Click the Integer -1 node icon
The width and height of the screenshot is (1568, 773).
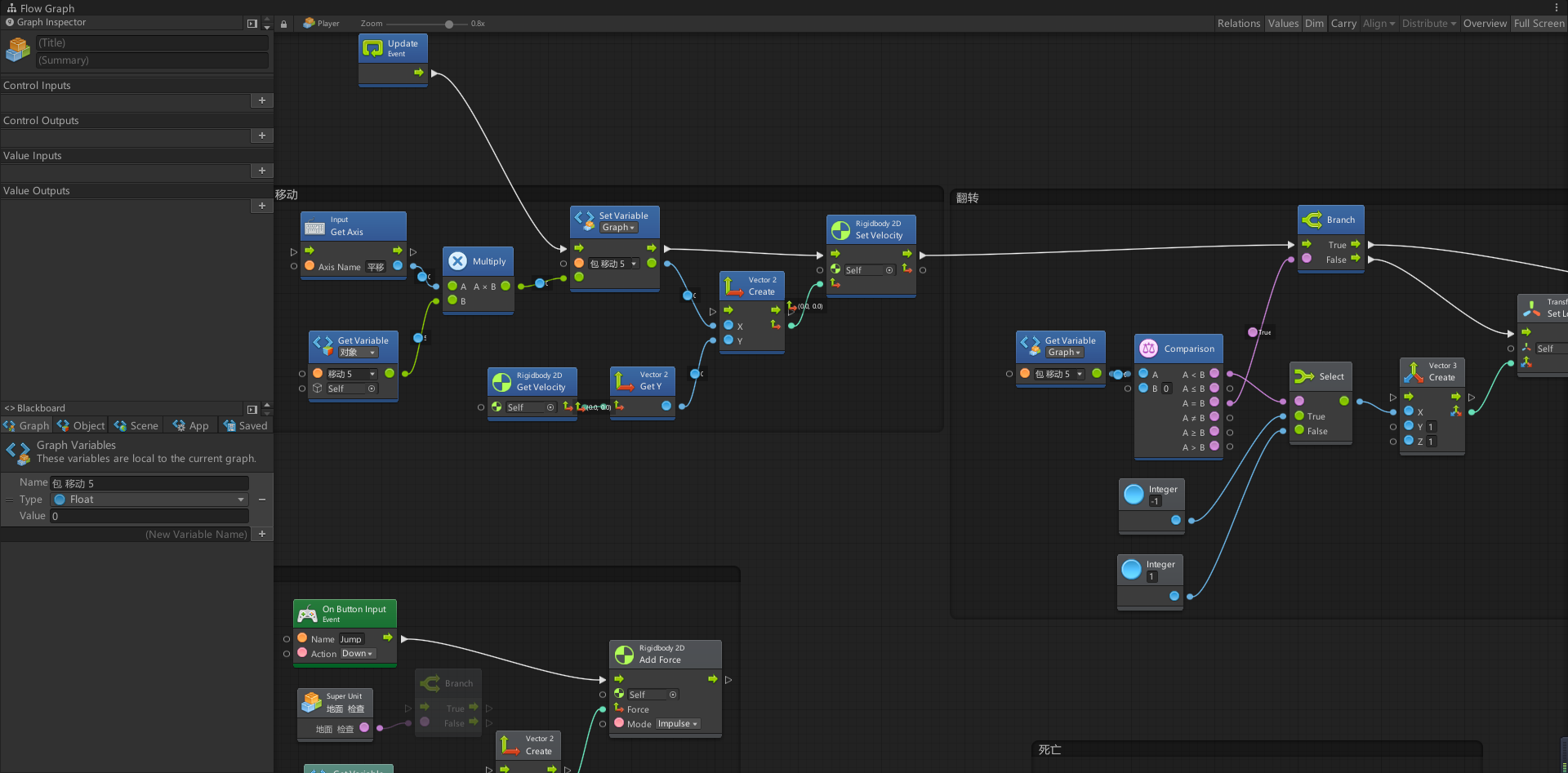coord(1134,494)
